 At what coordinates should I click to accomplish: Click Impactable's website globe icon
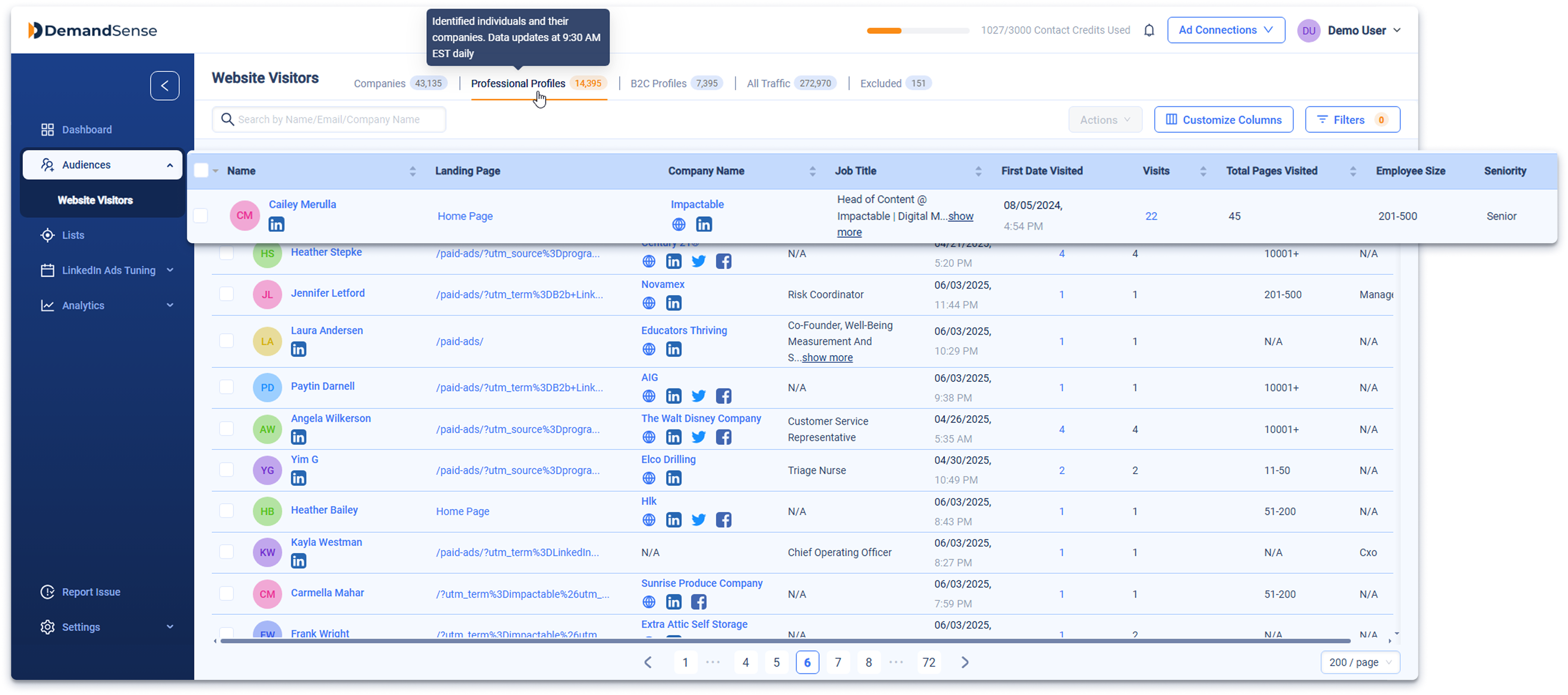pyautogui.click(x=679, y=224)
